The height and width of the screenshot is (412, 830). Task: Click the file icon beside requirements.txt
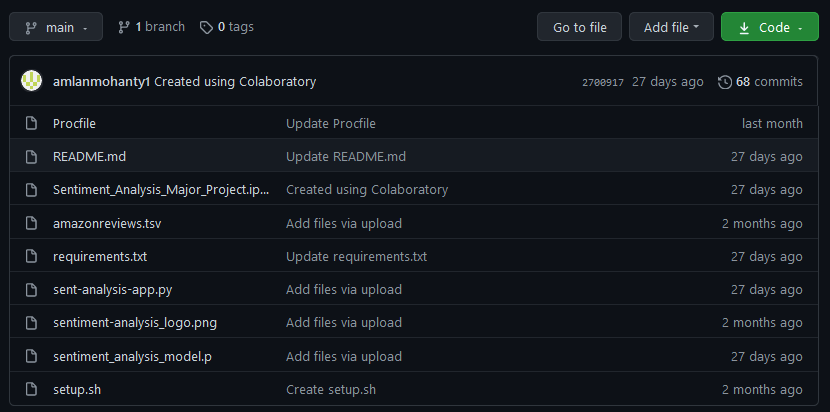pyautogui.click(x=31, y=256)
